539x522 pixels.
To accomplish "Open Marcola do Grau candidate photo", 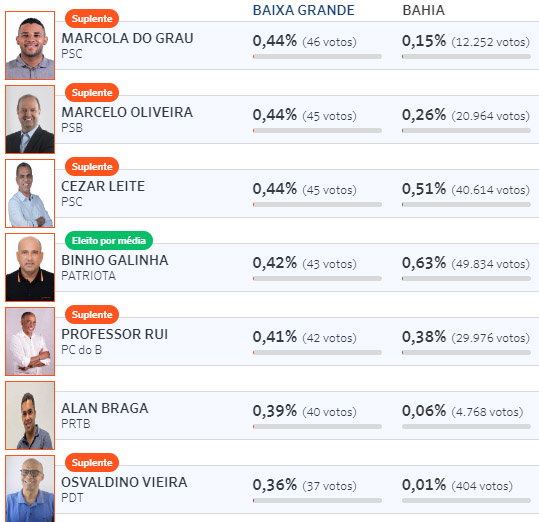I will [30, 45].
